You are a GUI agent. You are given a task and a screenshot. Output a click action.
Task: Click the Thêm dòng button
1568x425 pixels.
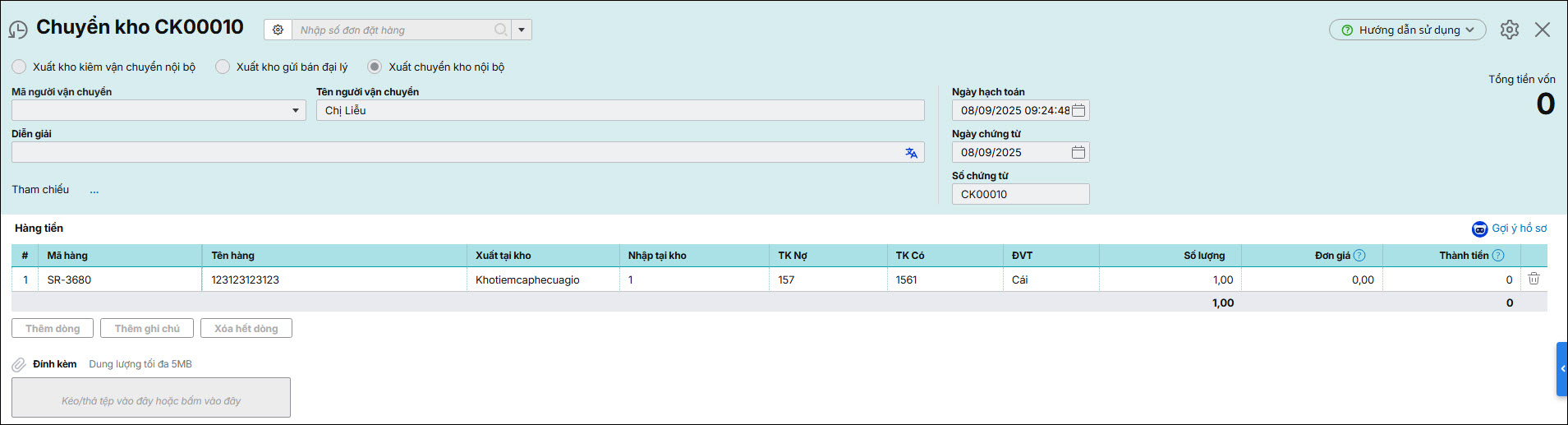click(53, 329)
